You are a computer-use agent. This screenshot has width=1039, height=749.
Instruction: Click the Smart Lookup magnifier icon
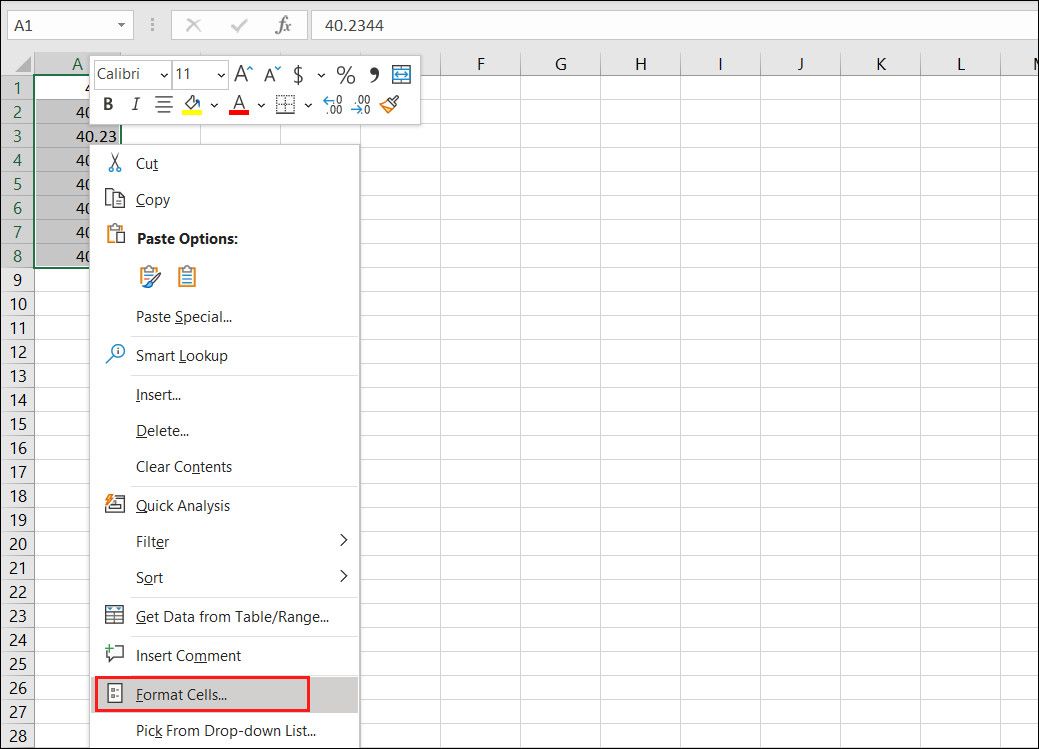pyautogui.click(x=115, y=354)
